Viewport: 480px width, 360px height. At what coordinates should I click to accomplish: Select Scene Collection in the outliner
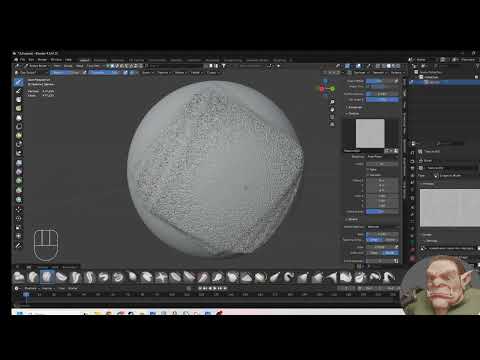tap(431, 72)
